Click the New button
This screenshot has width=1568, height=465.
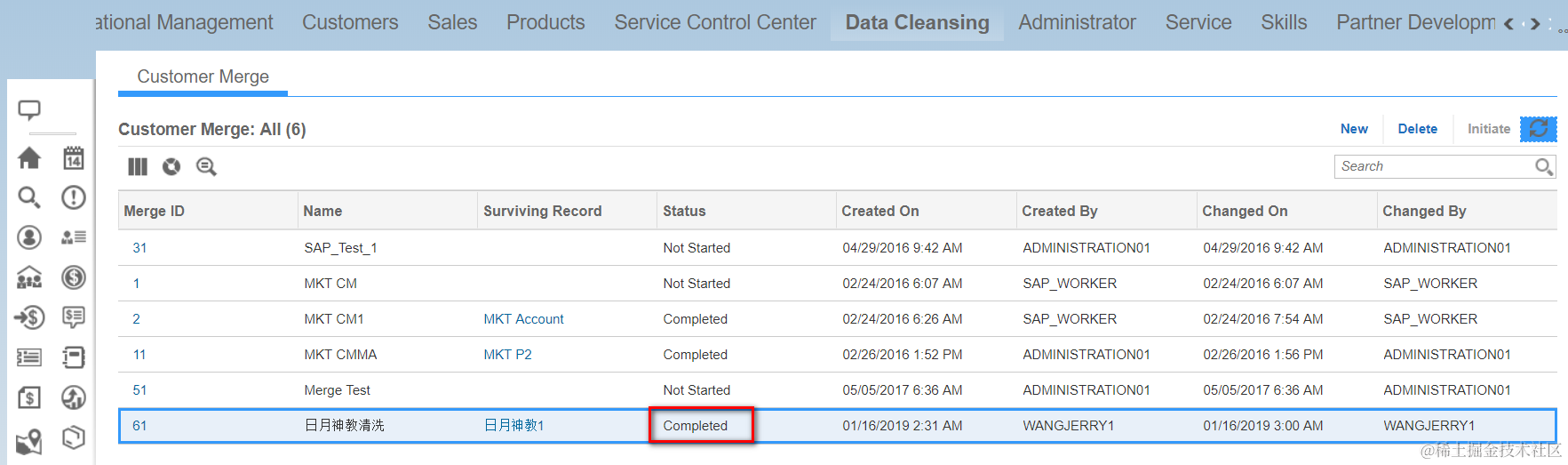pyautogui.click(x=1354, y=129)
